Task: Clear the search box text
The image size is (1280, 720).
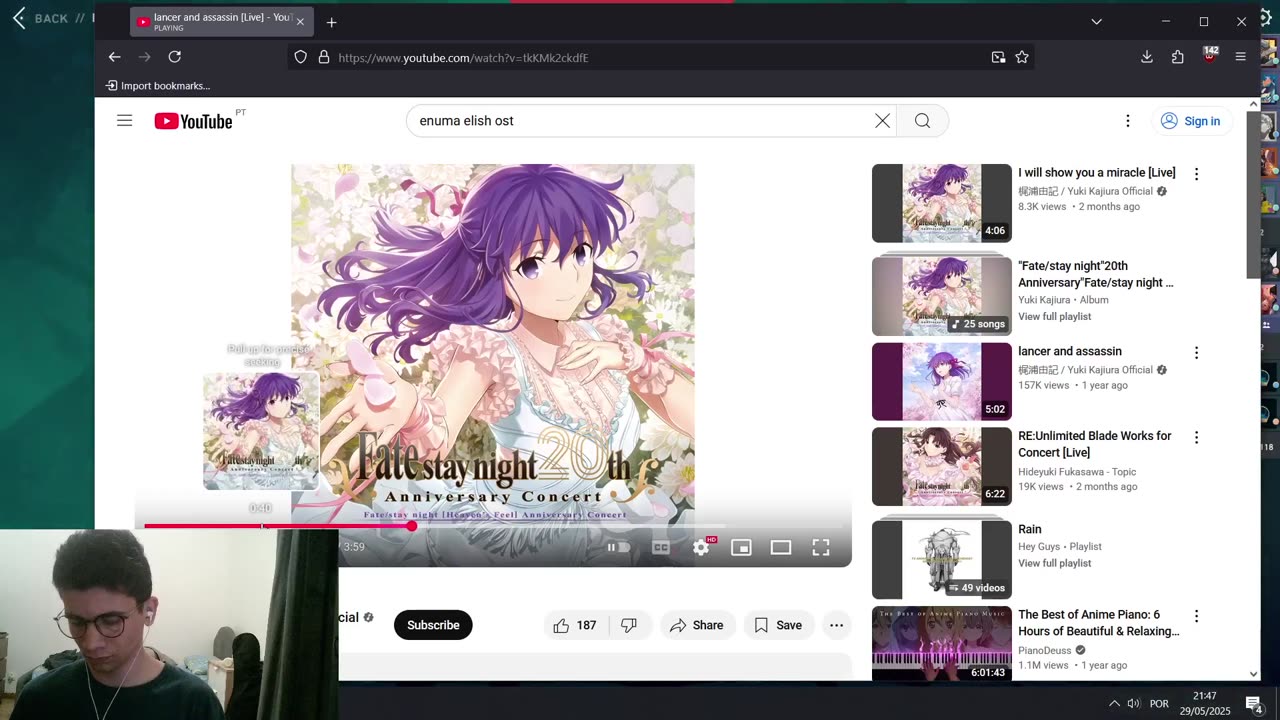Action: click(882, 121)
